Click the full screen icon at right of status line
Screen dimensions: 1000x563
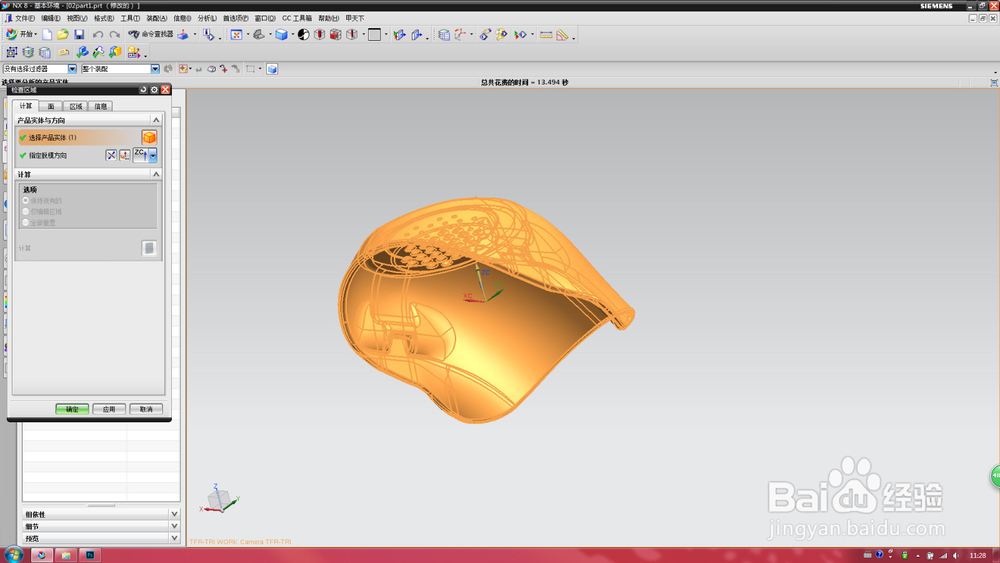click(994, 82)
